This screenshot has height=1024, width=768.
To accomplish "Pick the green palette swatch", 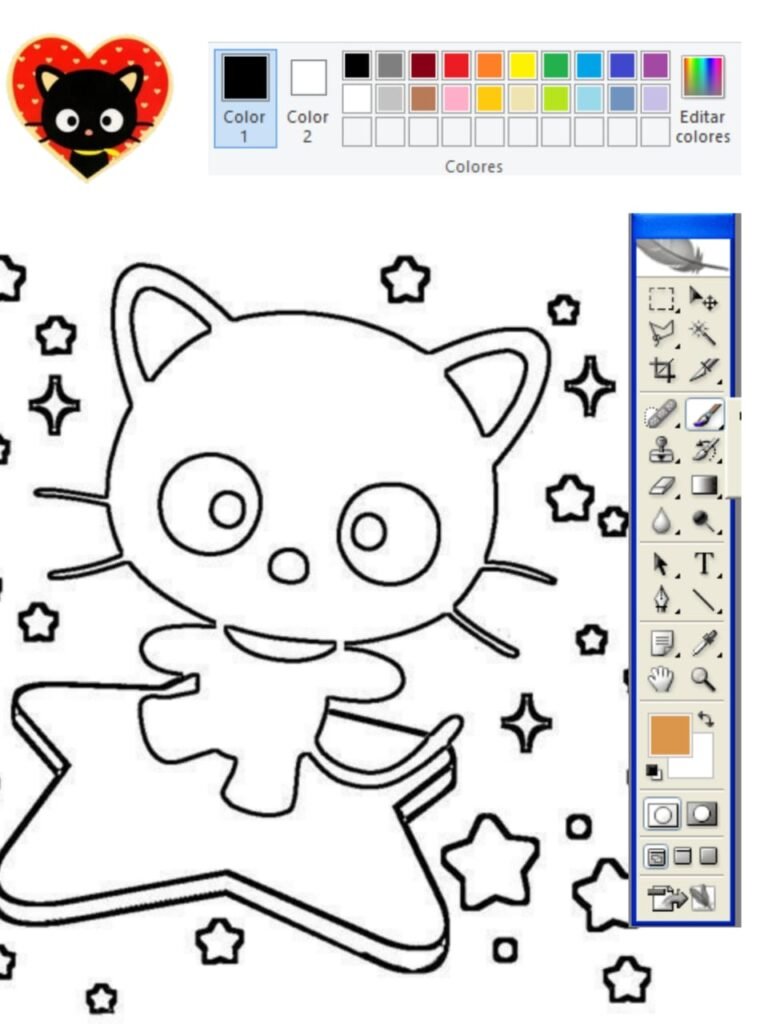I will click(x=556, y=65).
